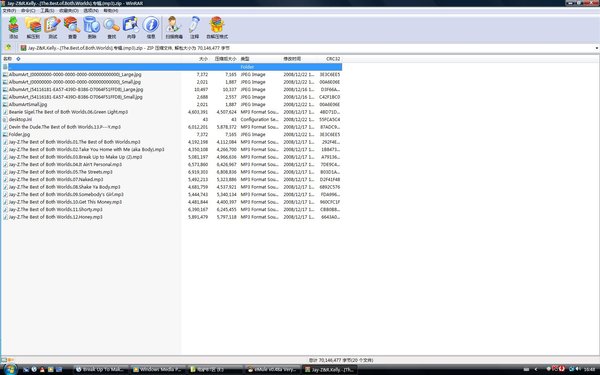The image size is (600, 375).
Task: Run the Test (测试) archive tool
Action: click(x=52, y=28)
